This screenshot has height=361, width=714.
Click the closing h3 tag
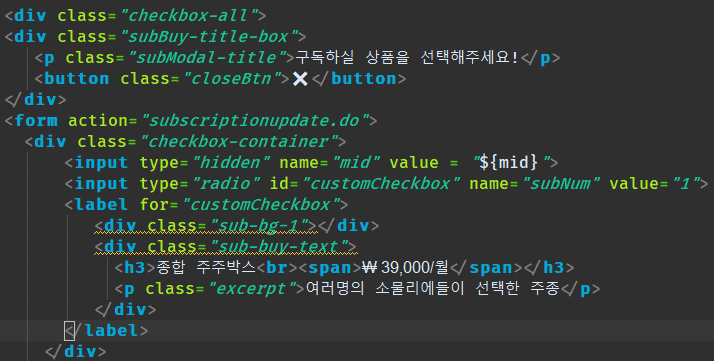click(x=549, y=267)
